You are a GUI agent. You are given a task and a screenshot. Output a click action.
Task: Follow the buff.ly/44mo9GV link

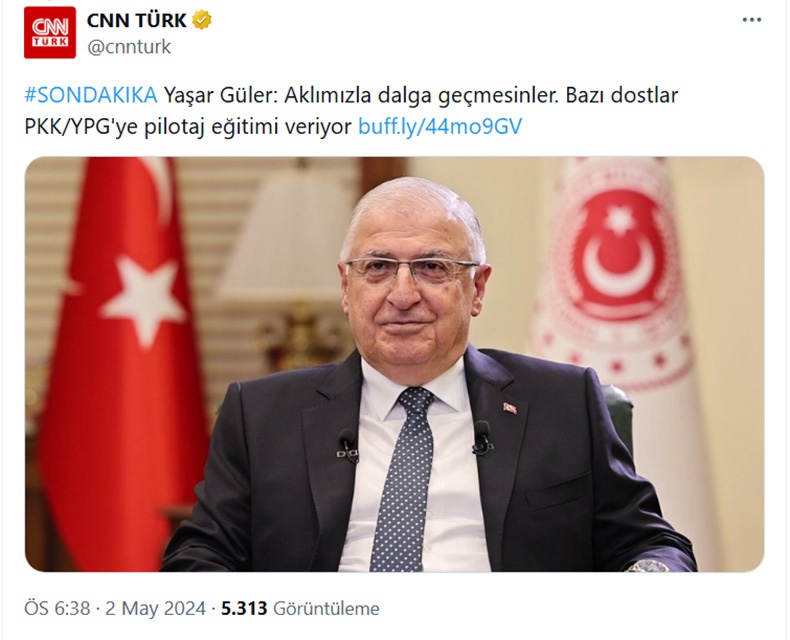pos(440,126)
